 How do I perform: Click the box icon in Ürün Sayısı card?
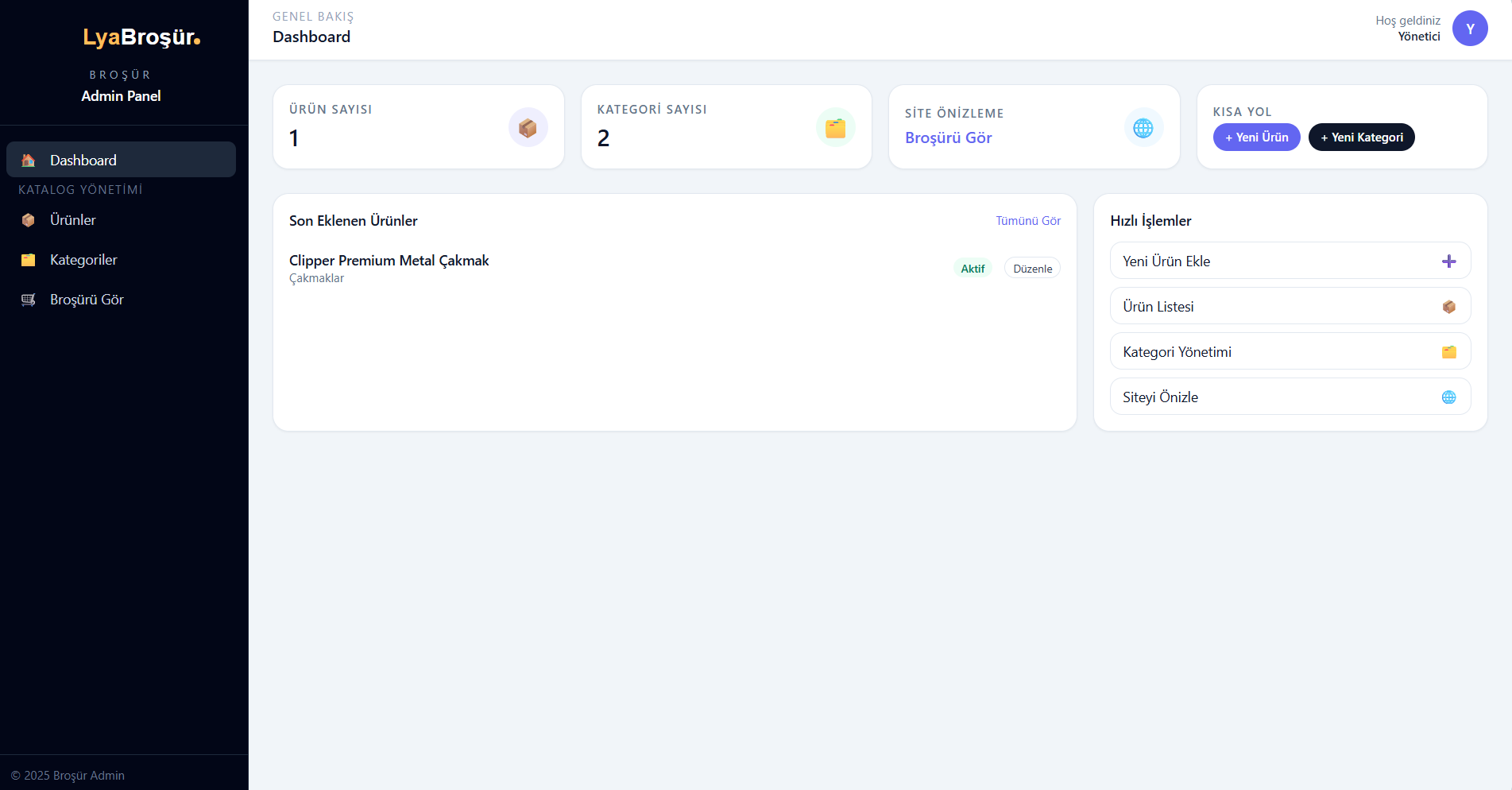(528, 127)
